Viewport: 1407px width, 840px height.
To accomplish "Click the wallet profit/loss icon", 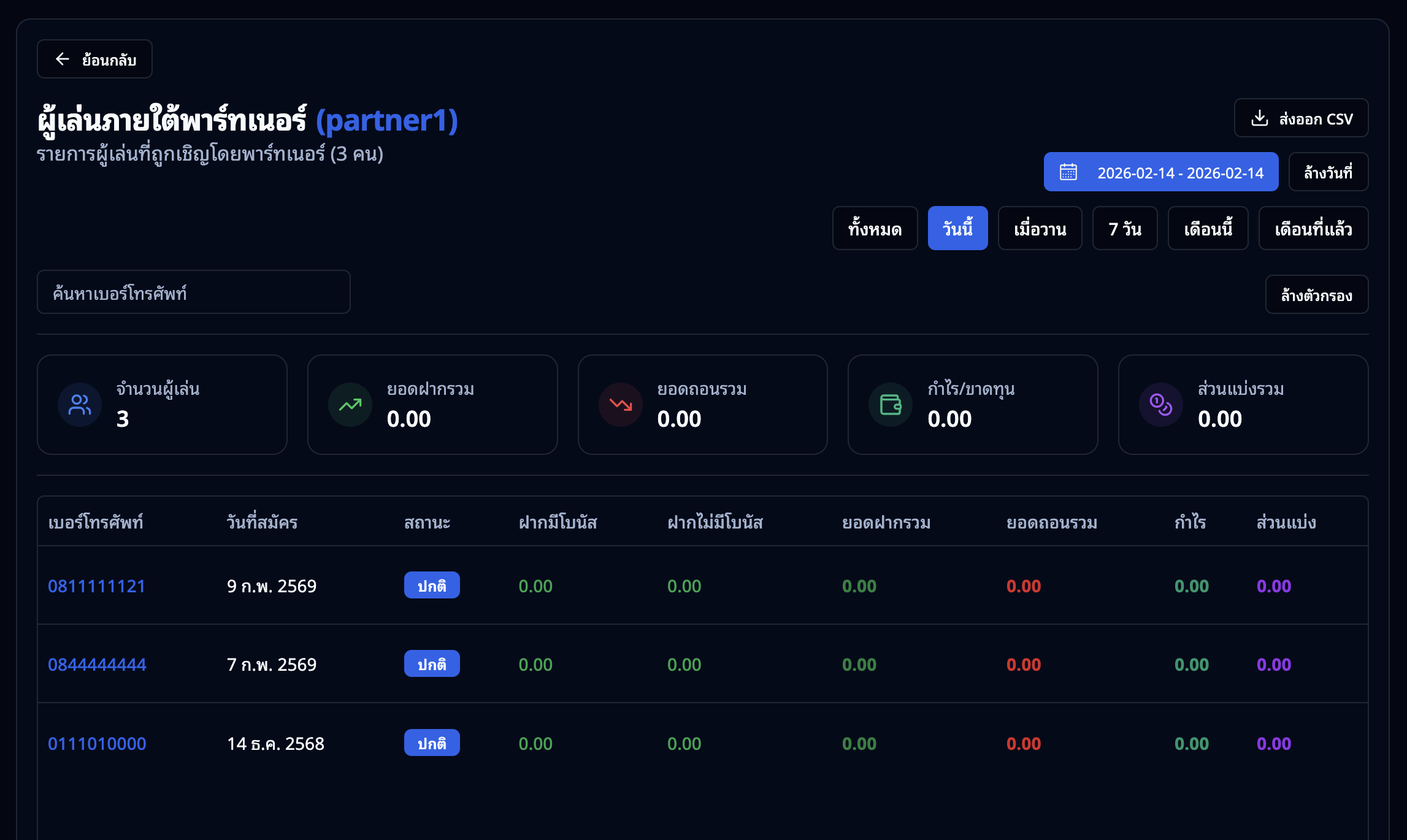I will point(891,405).
